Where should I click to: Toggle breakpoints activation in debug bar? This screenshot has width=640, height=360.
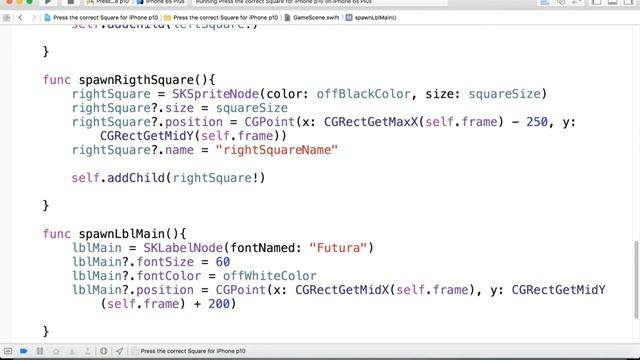click(24, 351)
